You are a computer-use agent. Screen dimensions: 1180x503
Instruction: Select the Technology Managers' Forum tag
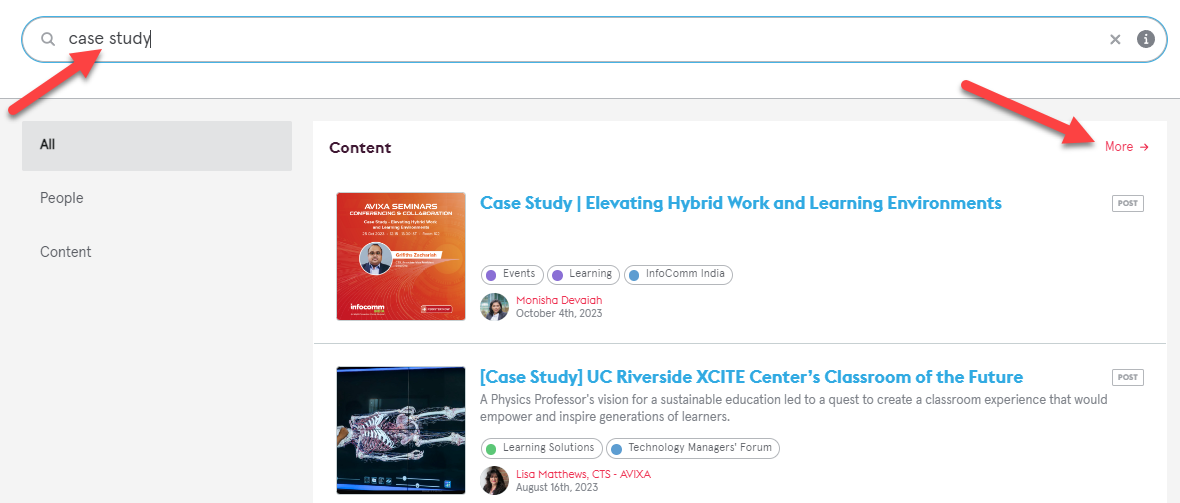pos(692,448)
